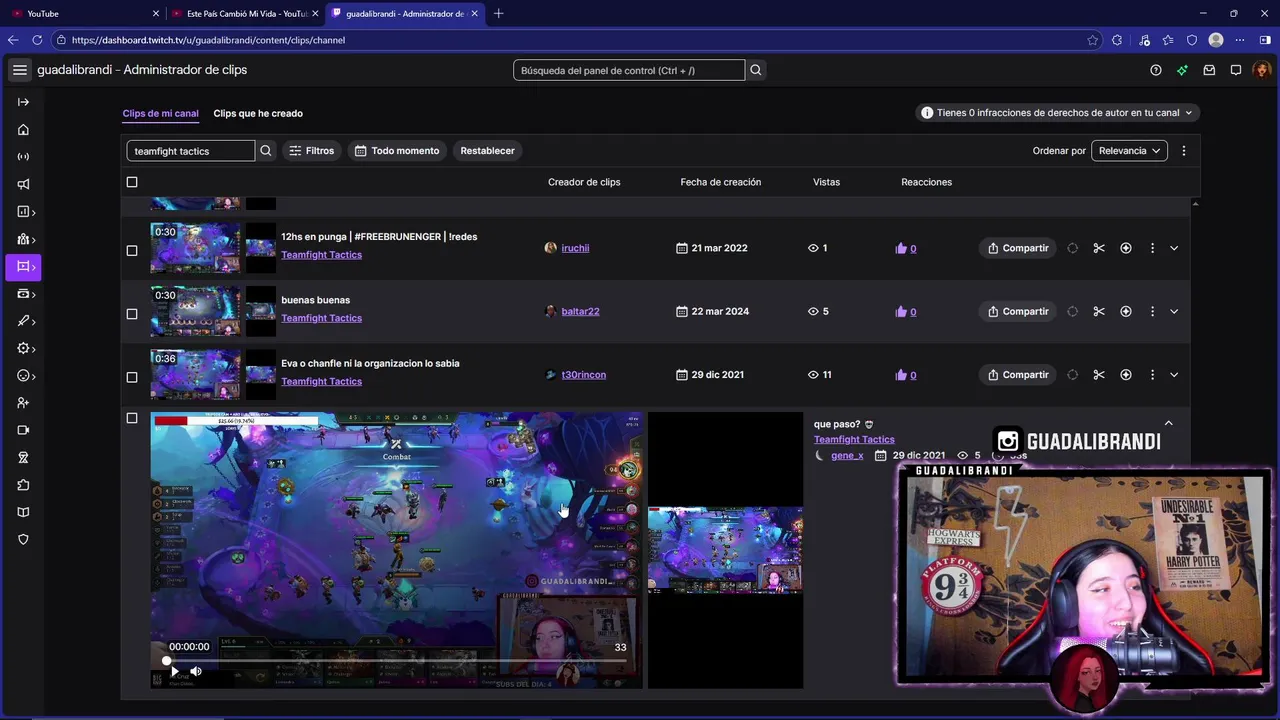
Task: Click the teamfight tactics clip search field
Action: [x=191, y=151]
